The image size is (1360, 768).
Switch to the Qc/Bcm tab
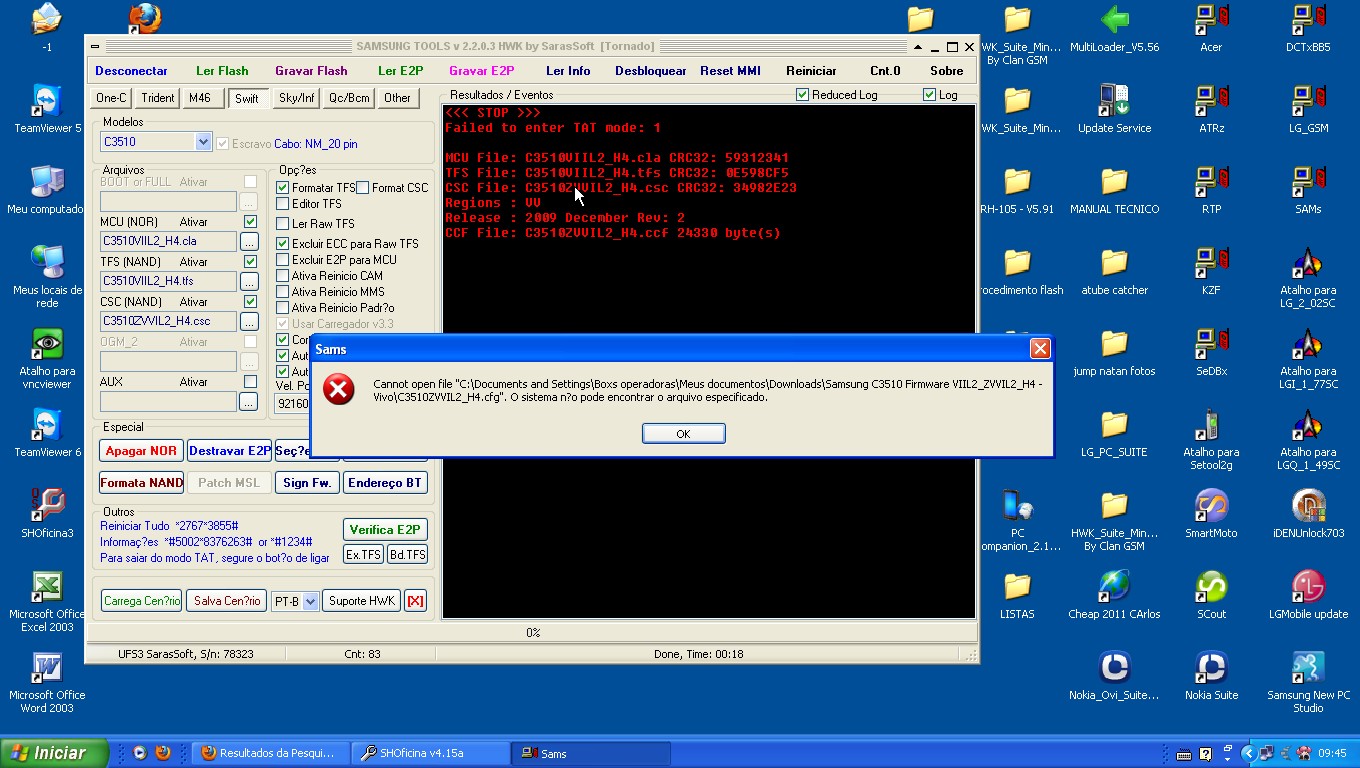349,98
